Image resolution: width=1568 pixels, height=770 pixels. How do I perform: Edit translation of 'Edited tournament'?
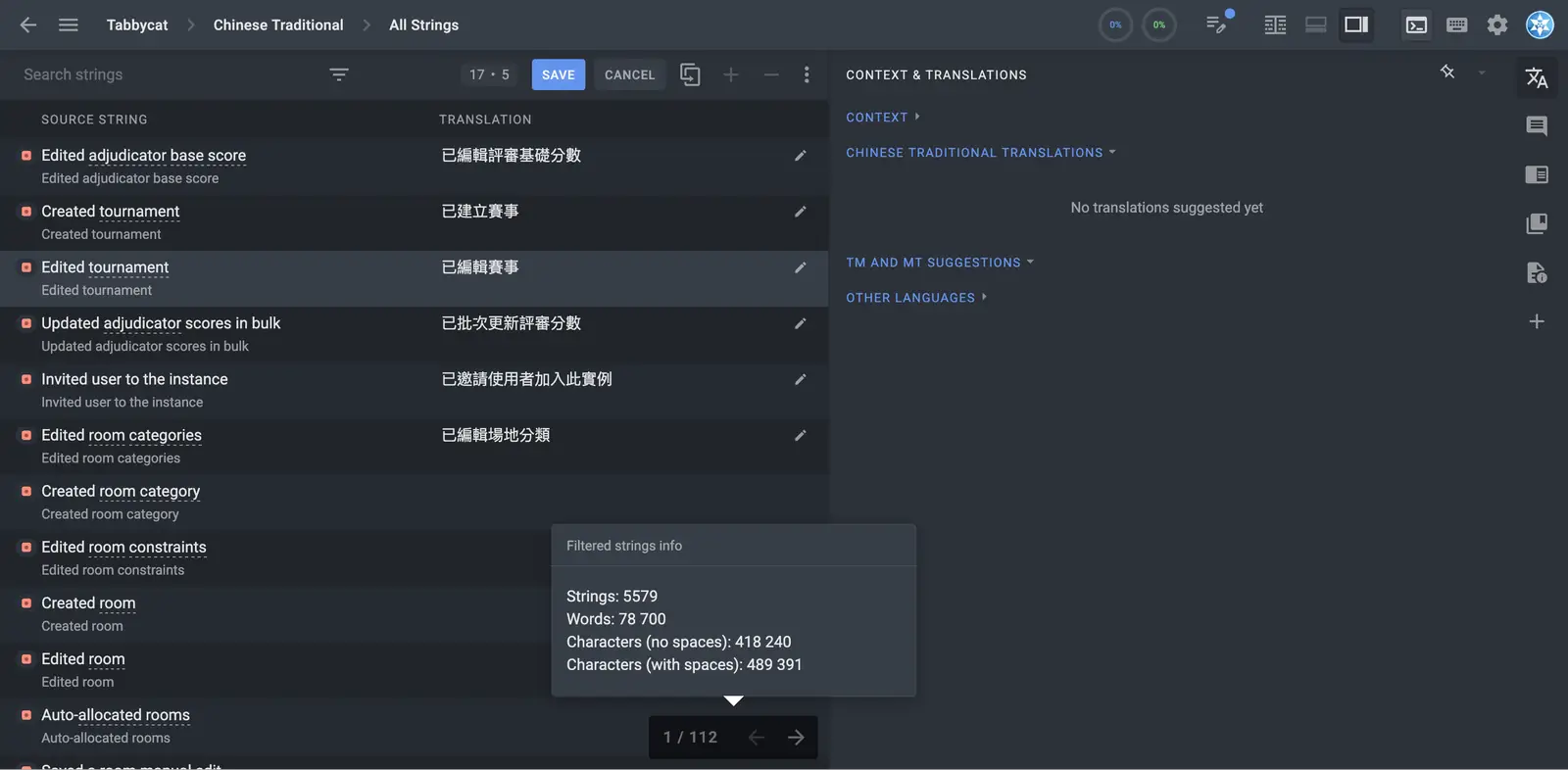(x=801, y=267)
